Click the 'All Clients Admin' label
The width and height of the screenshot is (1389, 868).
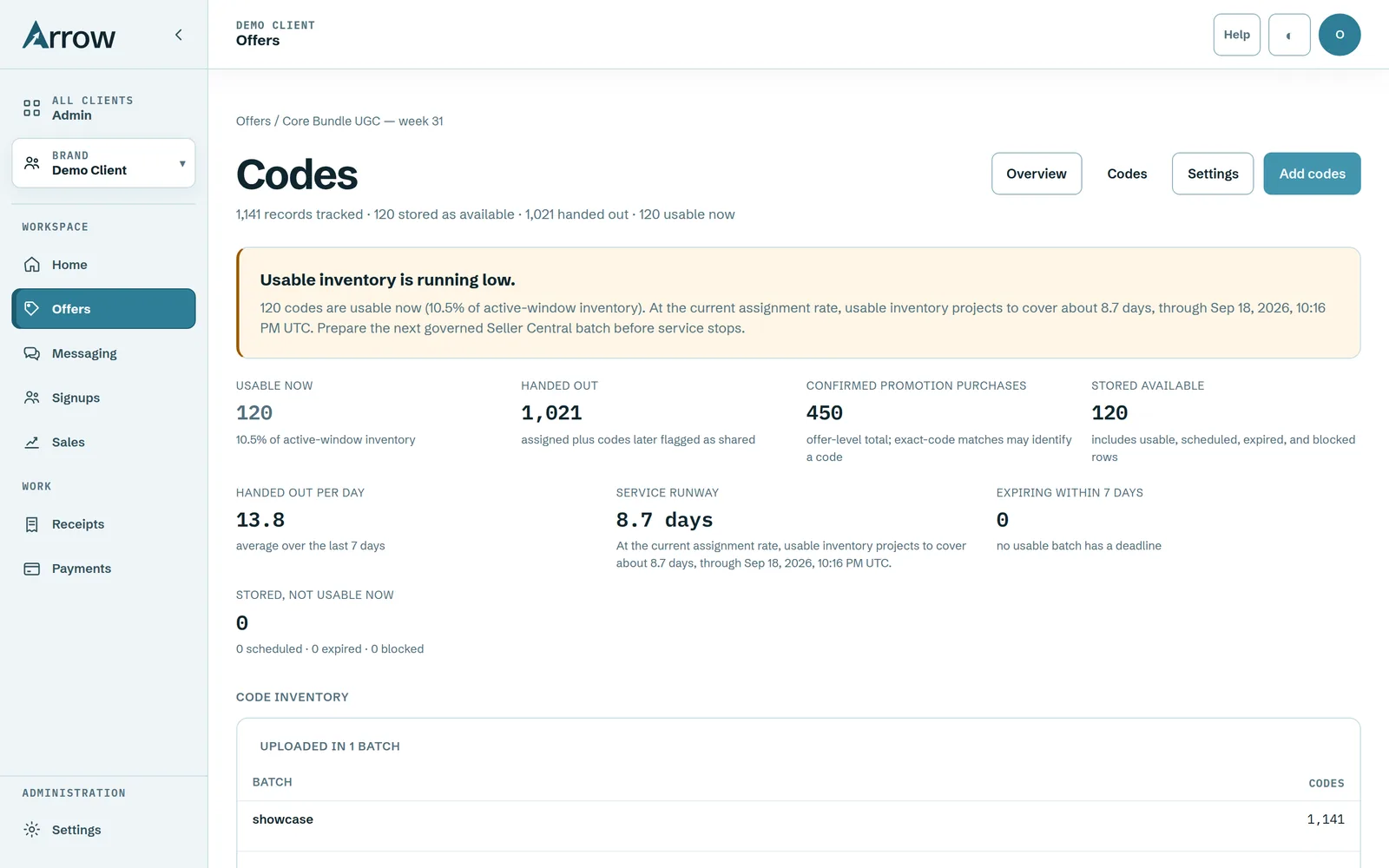[x=93, y=108]
